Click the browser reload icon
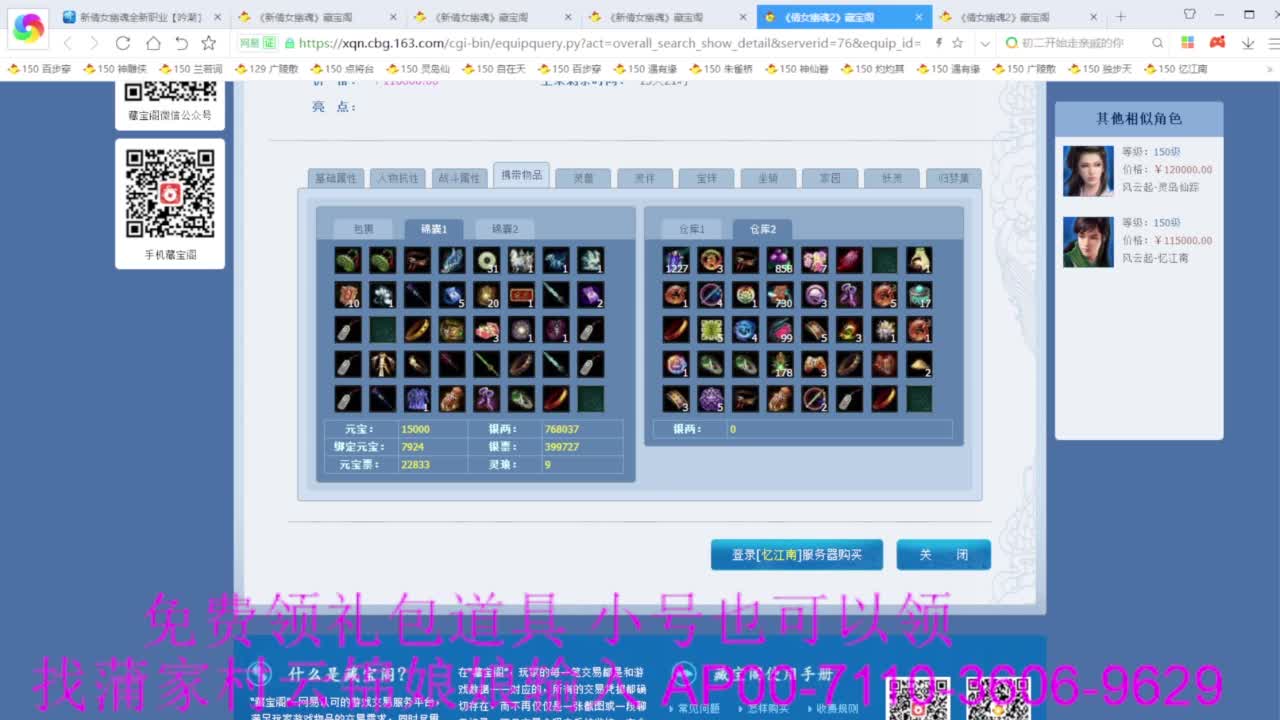Screen dimensions: 1280x720 123,43
